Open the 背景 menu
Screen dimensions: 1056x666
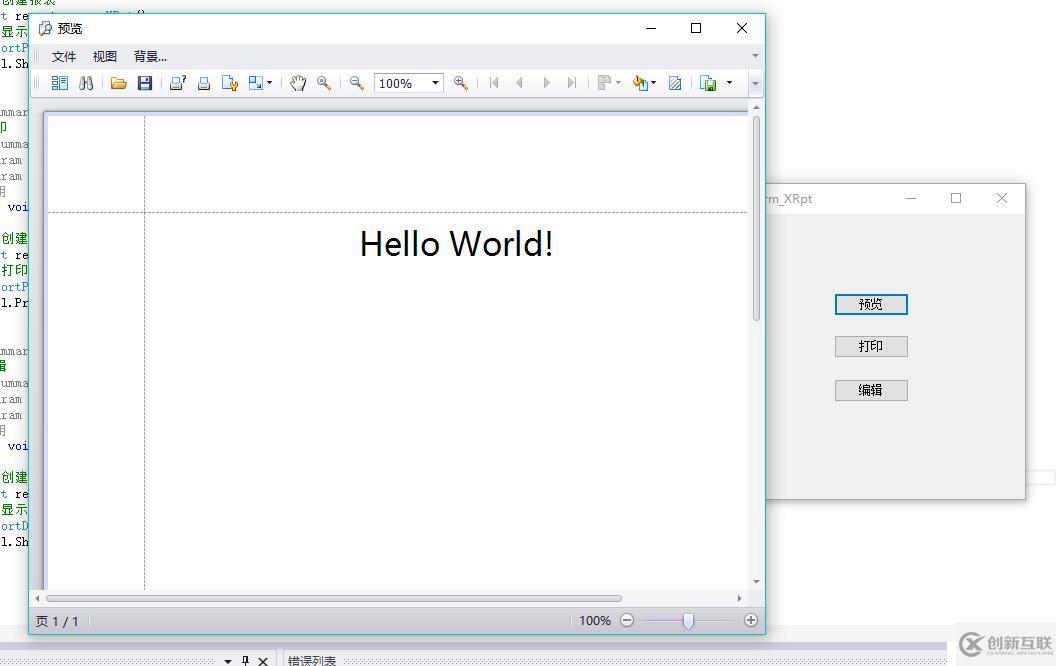(150, 56)
